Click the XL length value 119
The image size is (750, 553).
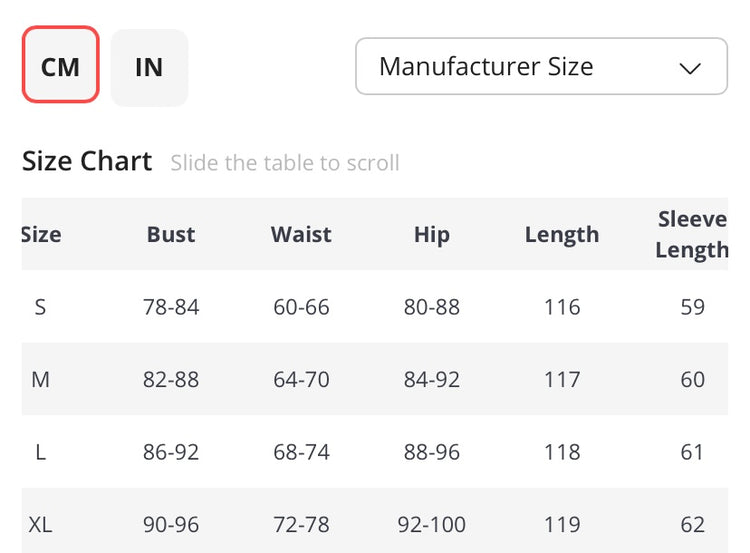562,524
